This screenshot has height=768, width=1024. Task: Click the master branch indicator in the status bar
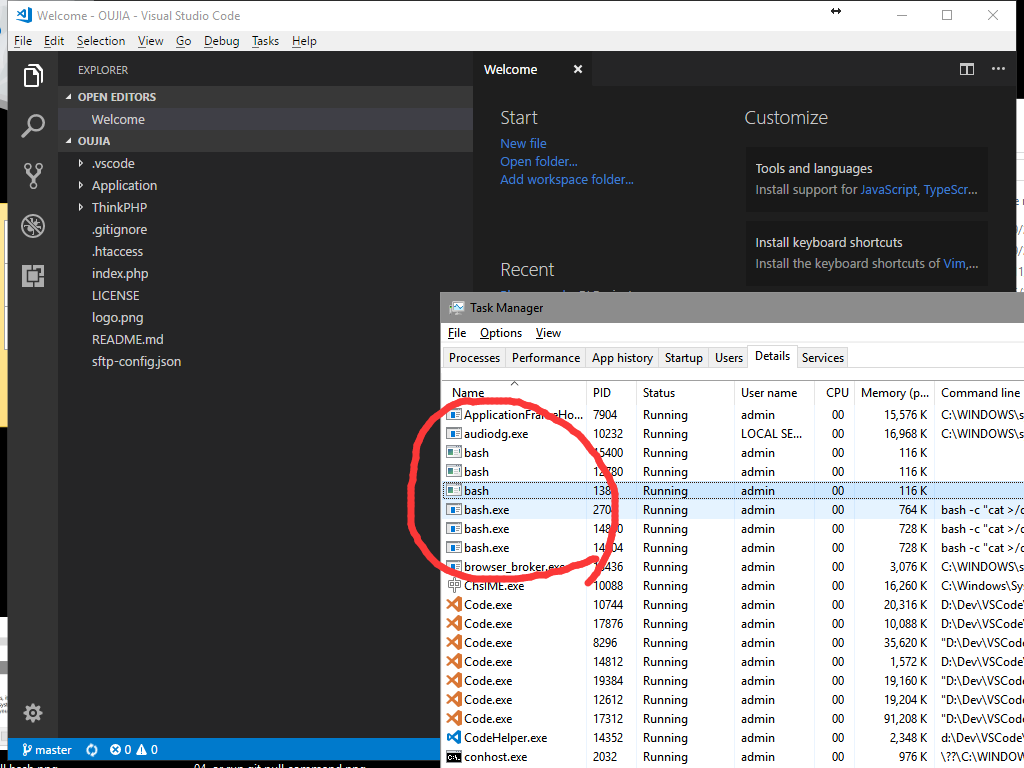[x=46, y=748]
